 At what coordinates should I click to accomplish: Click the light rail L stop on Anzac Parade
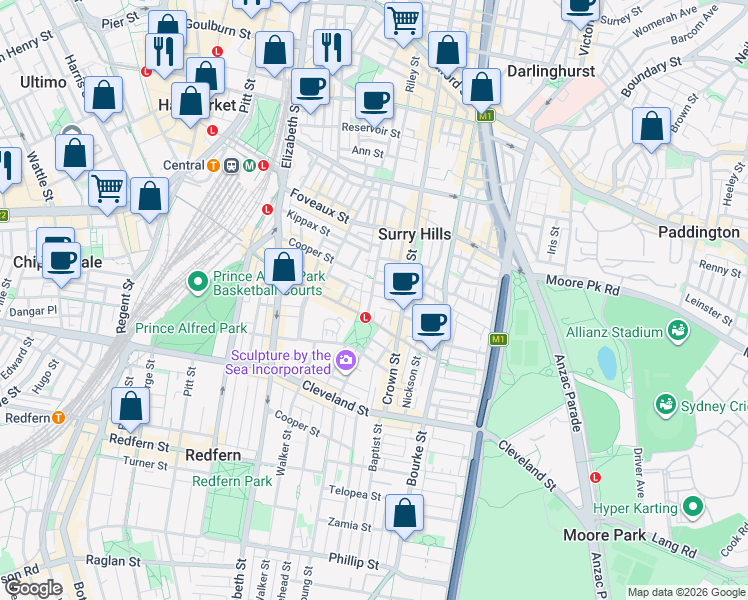point(595,477)
